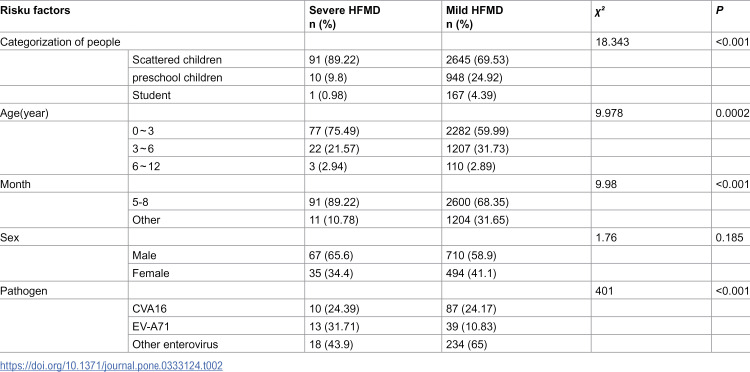This screenshot has width=750, height=372.
Task: Click the Scattered children row label
Action: point(177,60)
